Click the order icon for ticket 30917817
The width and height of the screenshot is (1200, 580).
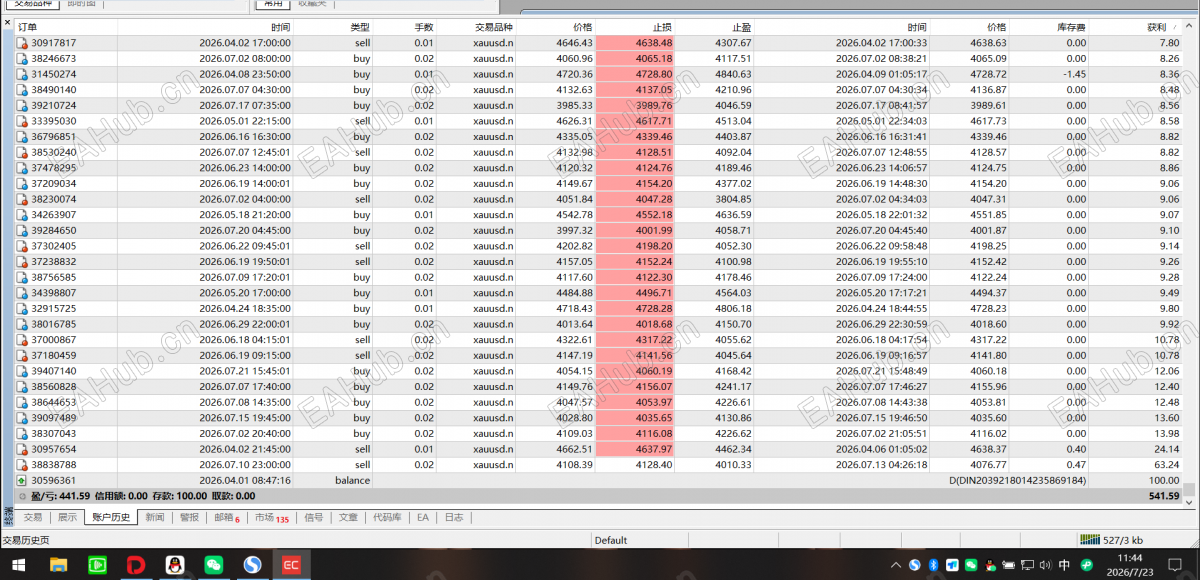click(23, 43)
